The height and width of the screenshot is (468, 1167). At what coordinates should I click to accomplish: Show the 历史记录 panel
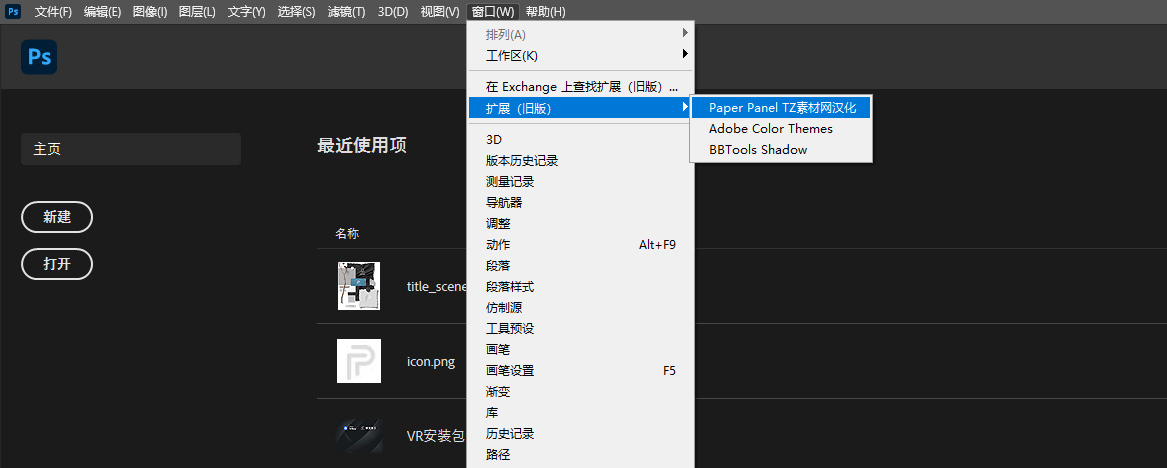click(x=581, y=433)
